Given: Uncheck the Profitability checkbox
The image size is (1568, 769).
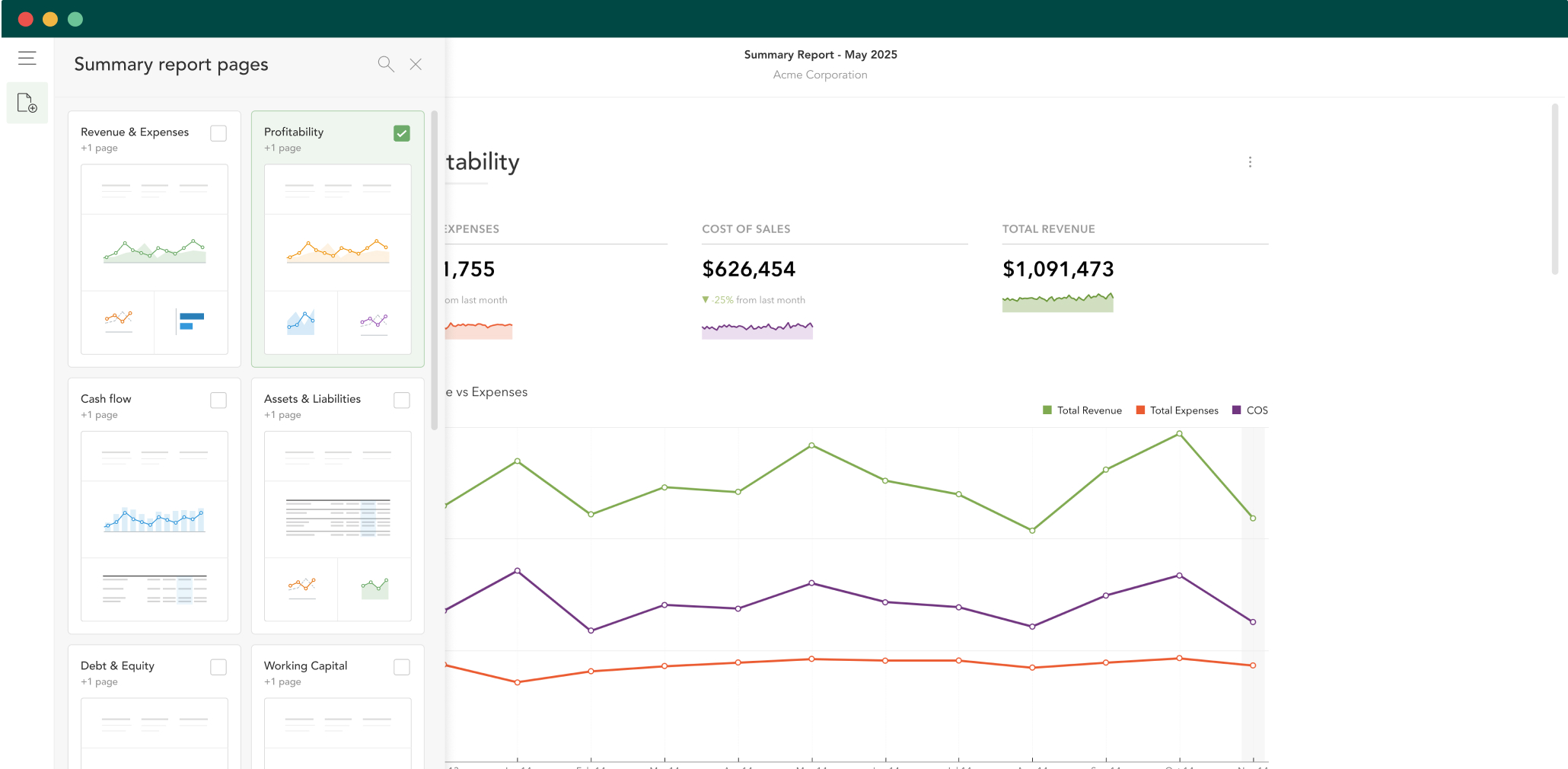Looking at the screenshot, I should [402, 133].
